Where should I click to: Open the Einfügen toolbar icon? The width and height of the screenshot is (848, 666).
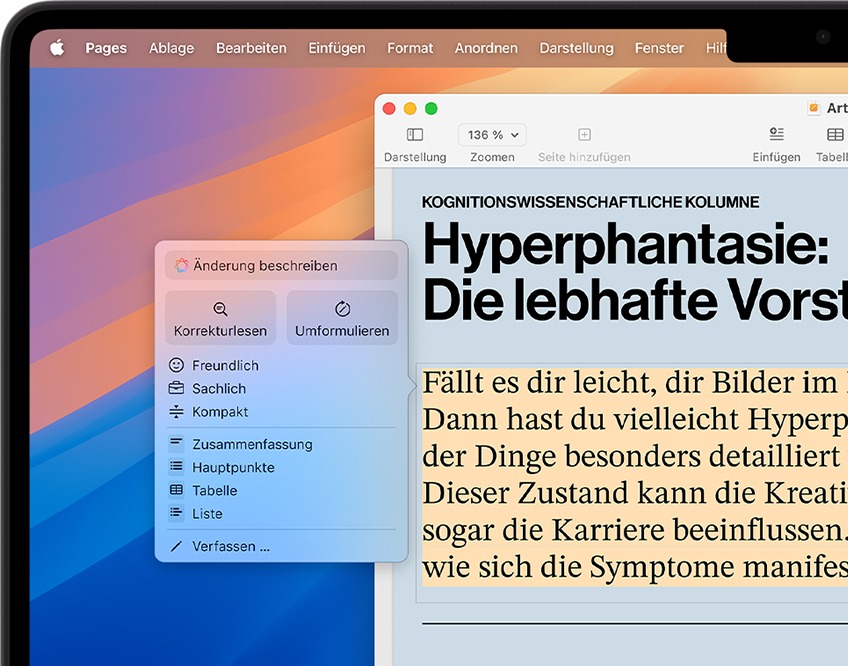(776, 134)
